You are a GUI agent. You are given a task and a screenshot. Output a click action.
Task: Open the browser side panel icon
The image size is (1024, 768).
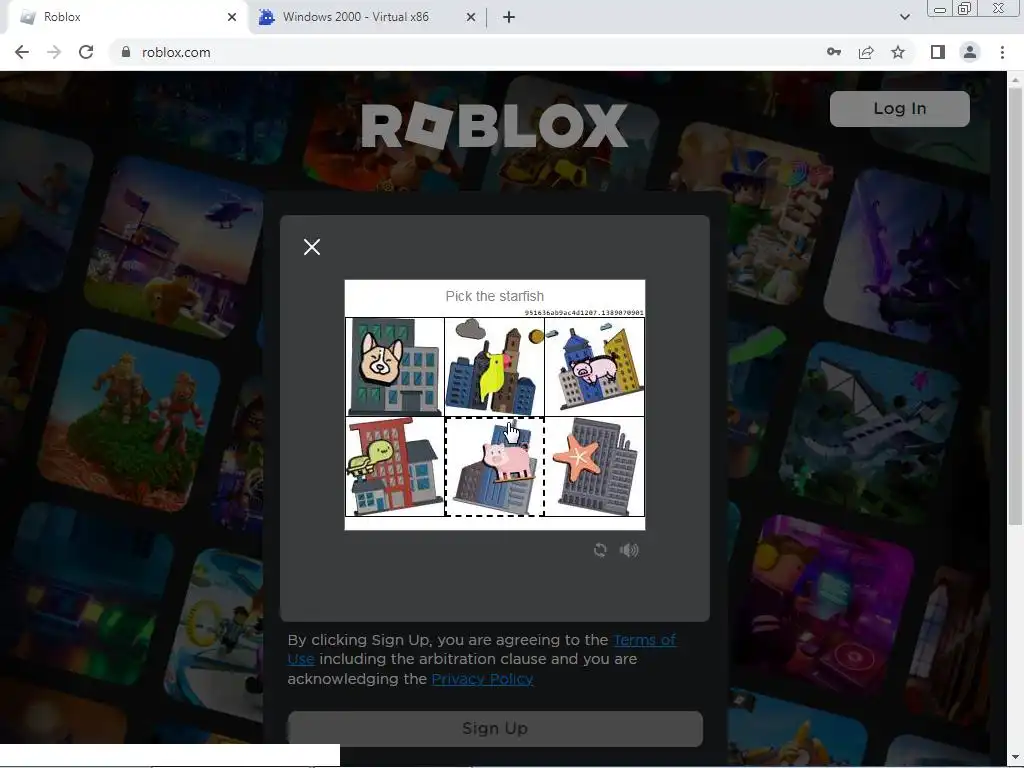(x=938, y=52)
